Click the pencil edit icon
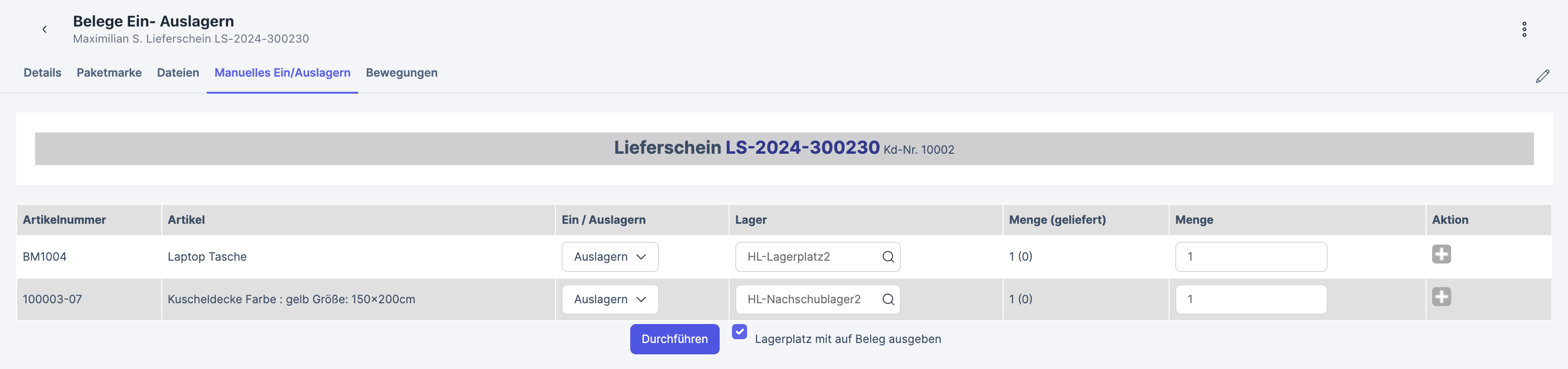This screenshot has width=1568, height=369. pyautogui.click(x=1542, y=76)
